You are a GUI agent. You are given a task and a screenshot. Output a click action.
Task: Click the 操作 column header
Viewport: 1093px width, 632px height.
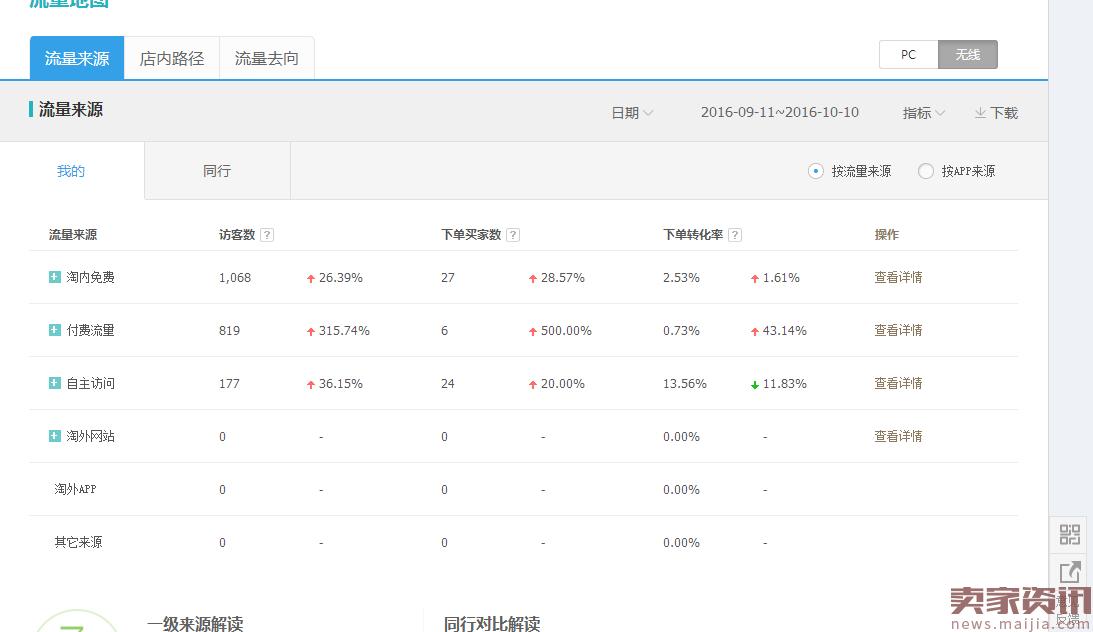pos(887,235)
